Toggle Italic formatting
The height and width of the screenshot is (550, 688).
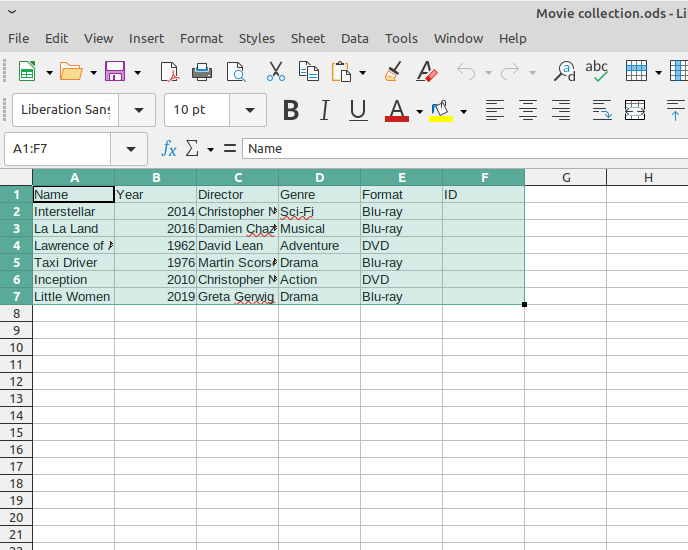(324, 110)
